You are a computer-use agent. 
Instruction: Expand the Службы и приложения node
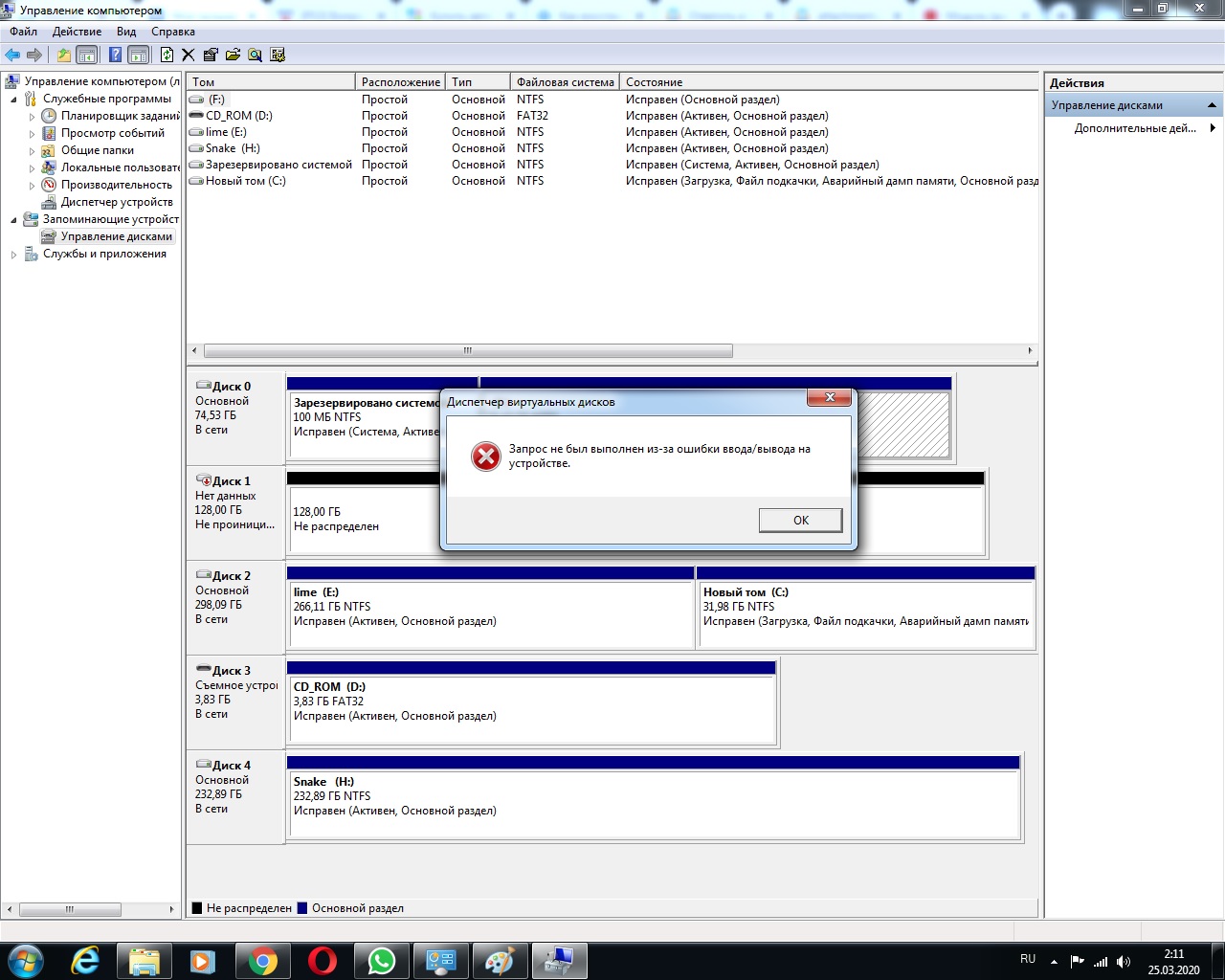pos(13,255)
